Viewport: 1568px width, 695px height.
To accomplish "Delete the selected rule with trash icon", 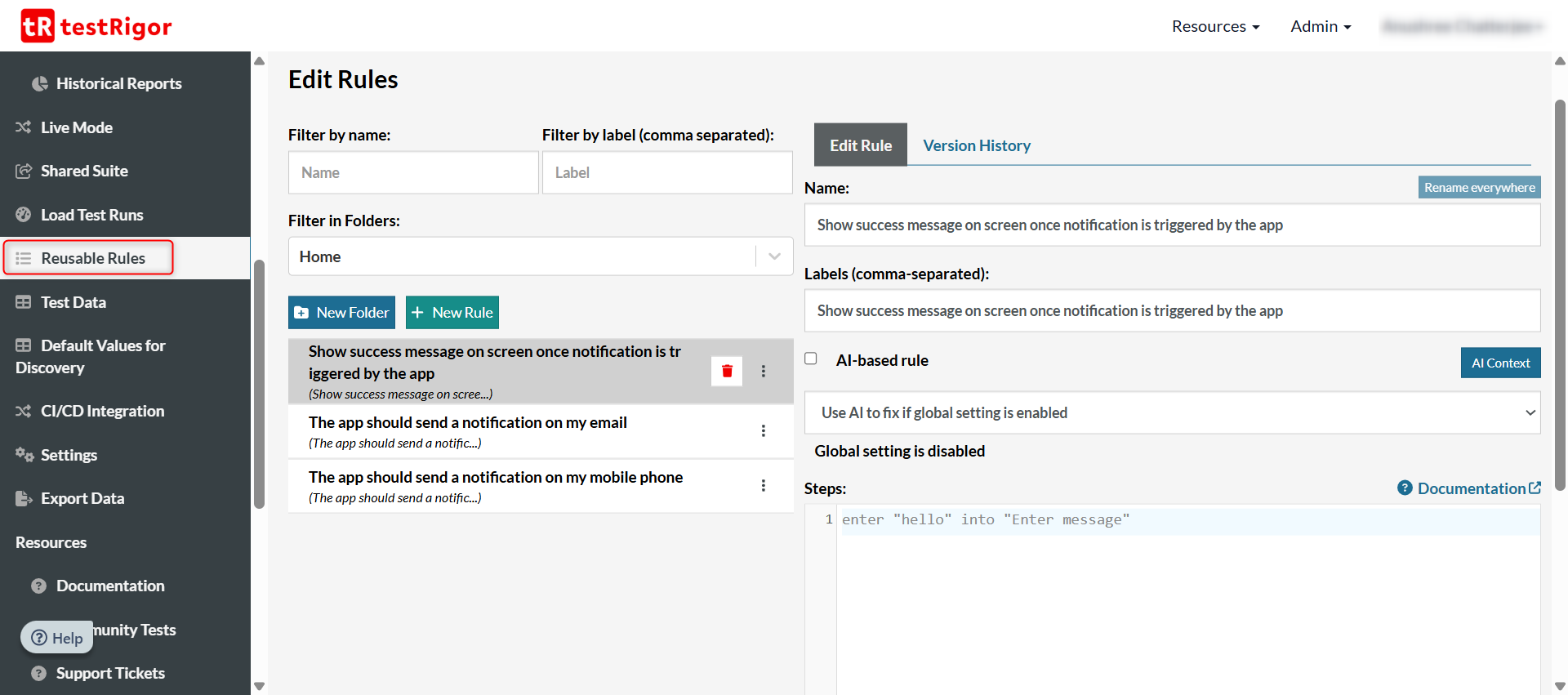I will (x=726, y=372).
